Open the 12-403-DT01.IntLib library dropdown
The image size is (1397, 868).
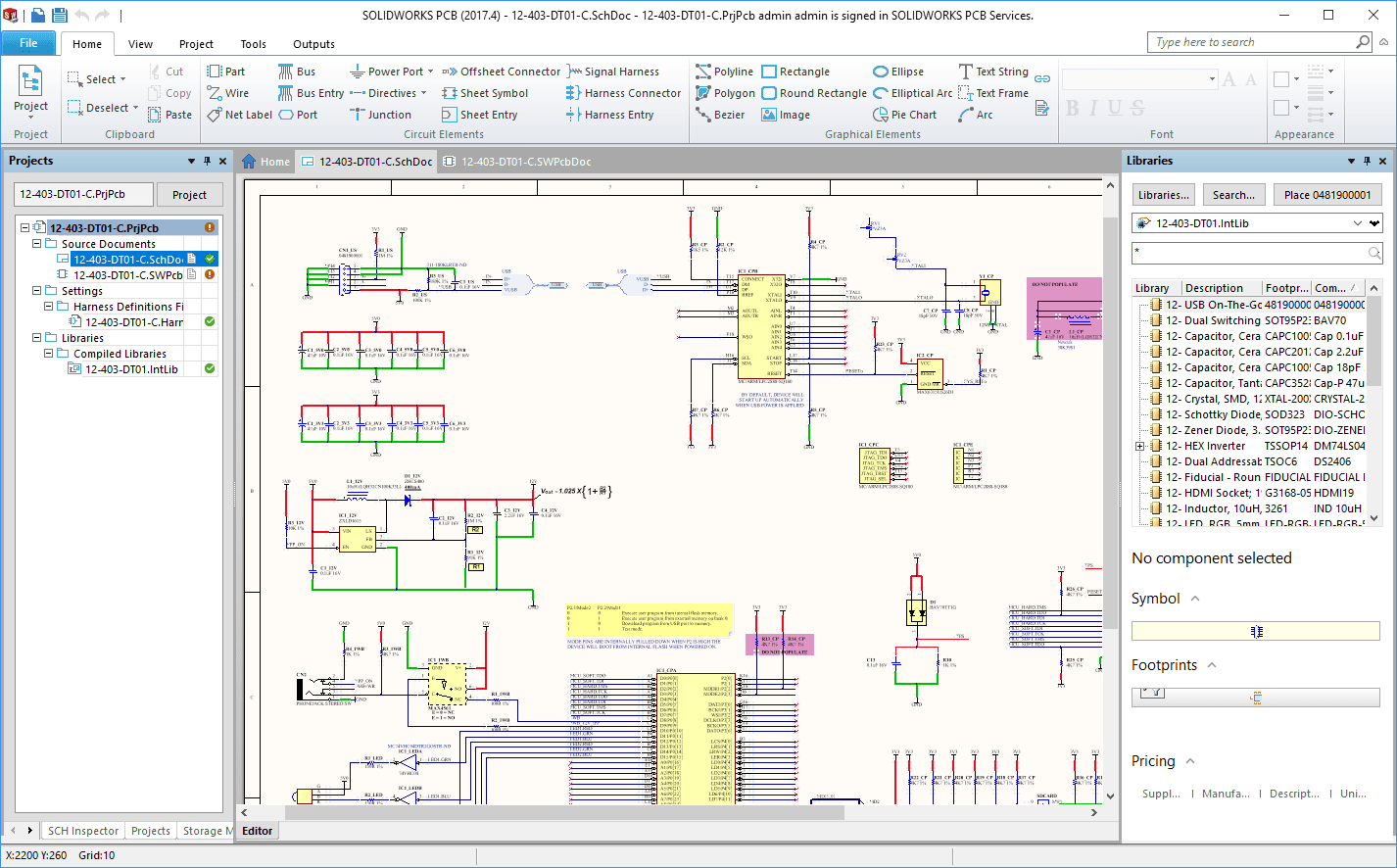pyautogui.click(x=1357, y=223)
